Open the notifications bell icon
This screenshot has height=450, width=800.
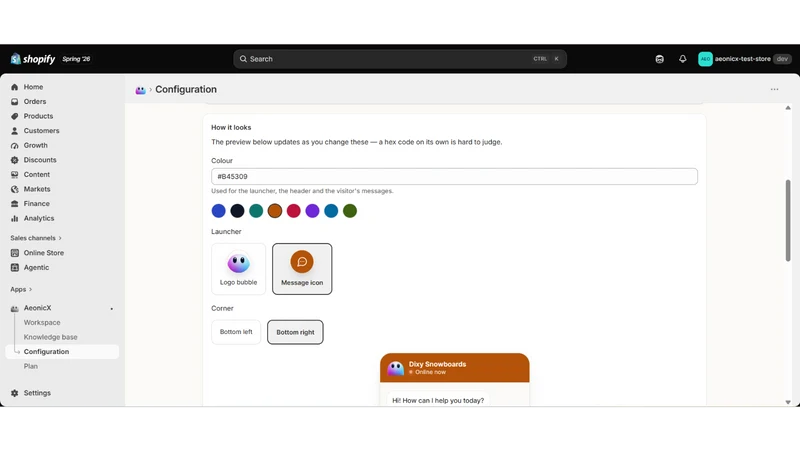[682, 59]
